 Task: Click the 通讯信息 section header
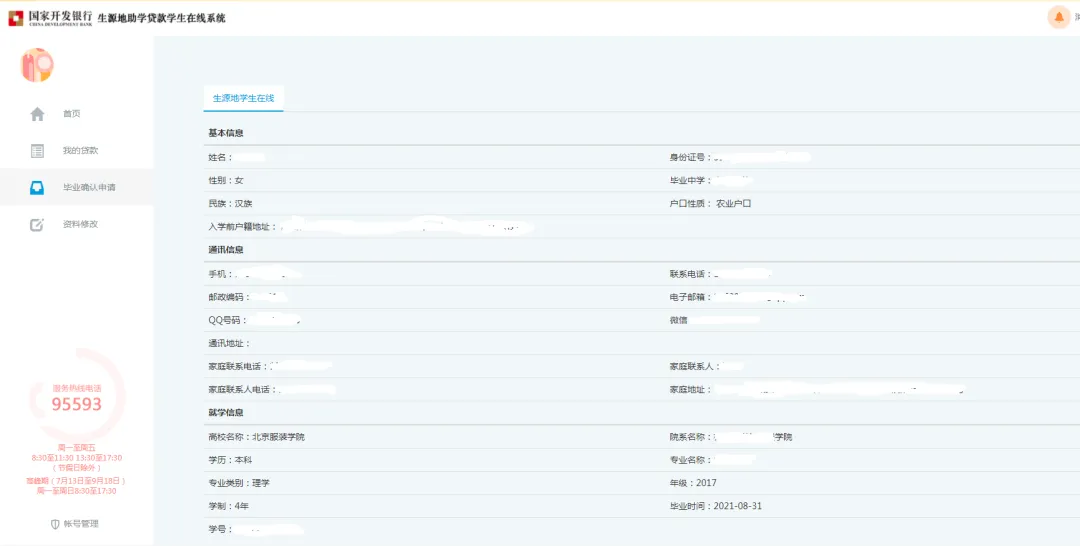point(226,249)
